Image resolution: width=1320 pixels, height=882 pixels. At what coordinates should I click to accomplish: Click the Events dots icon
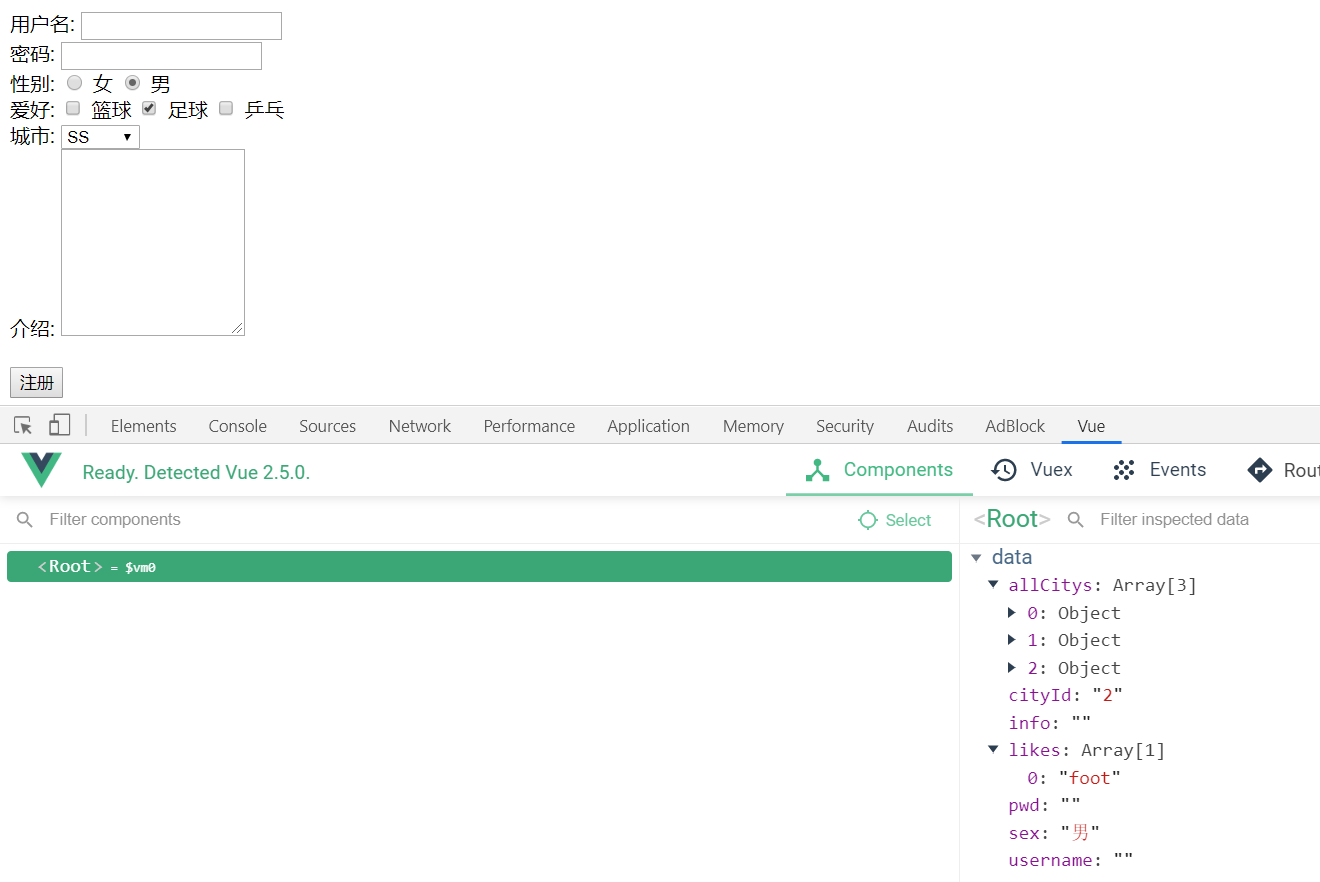(x=1124, y=470)
